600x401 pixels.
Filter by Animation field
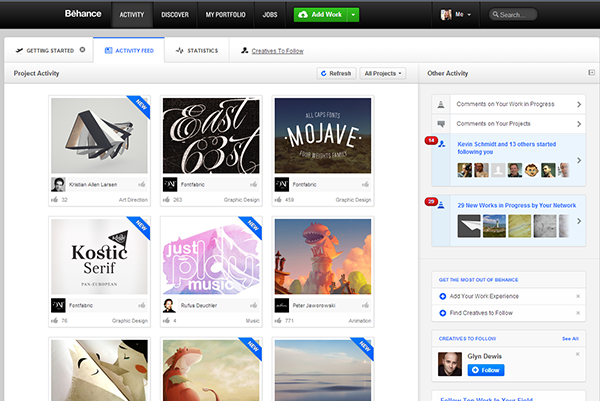[360, 321]
